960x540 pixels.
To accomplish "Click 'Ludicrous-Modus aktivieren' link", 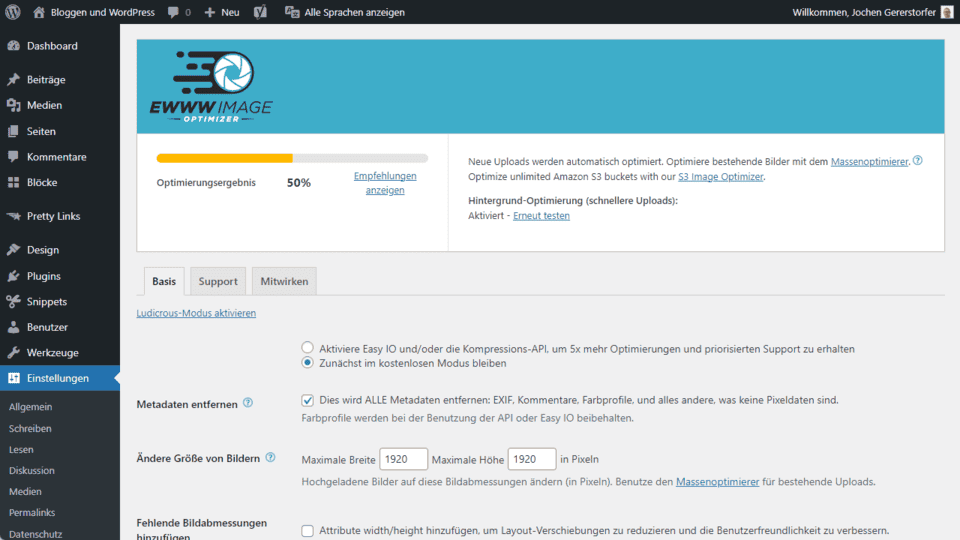I will [x=196, y=313].
